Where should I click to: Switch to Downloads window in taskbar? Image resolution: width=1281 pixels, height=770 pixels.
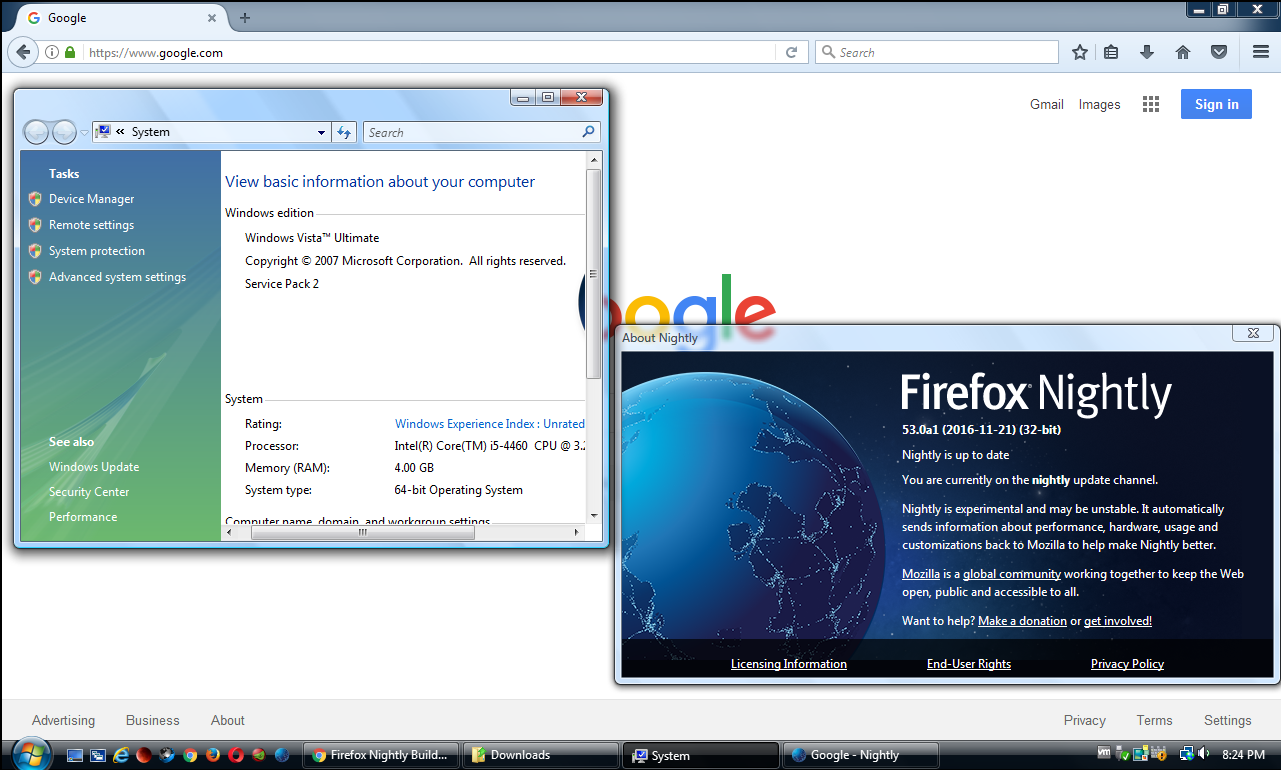(541, 755)
